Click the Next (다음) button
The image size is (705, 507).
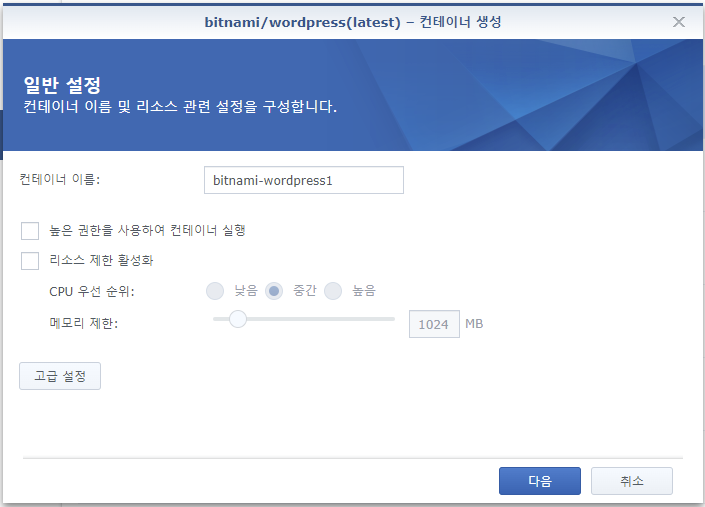point(540,481)
